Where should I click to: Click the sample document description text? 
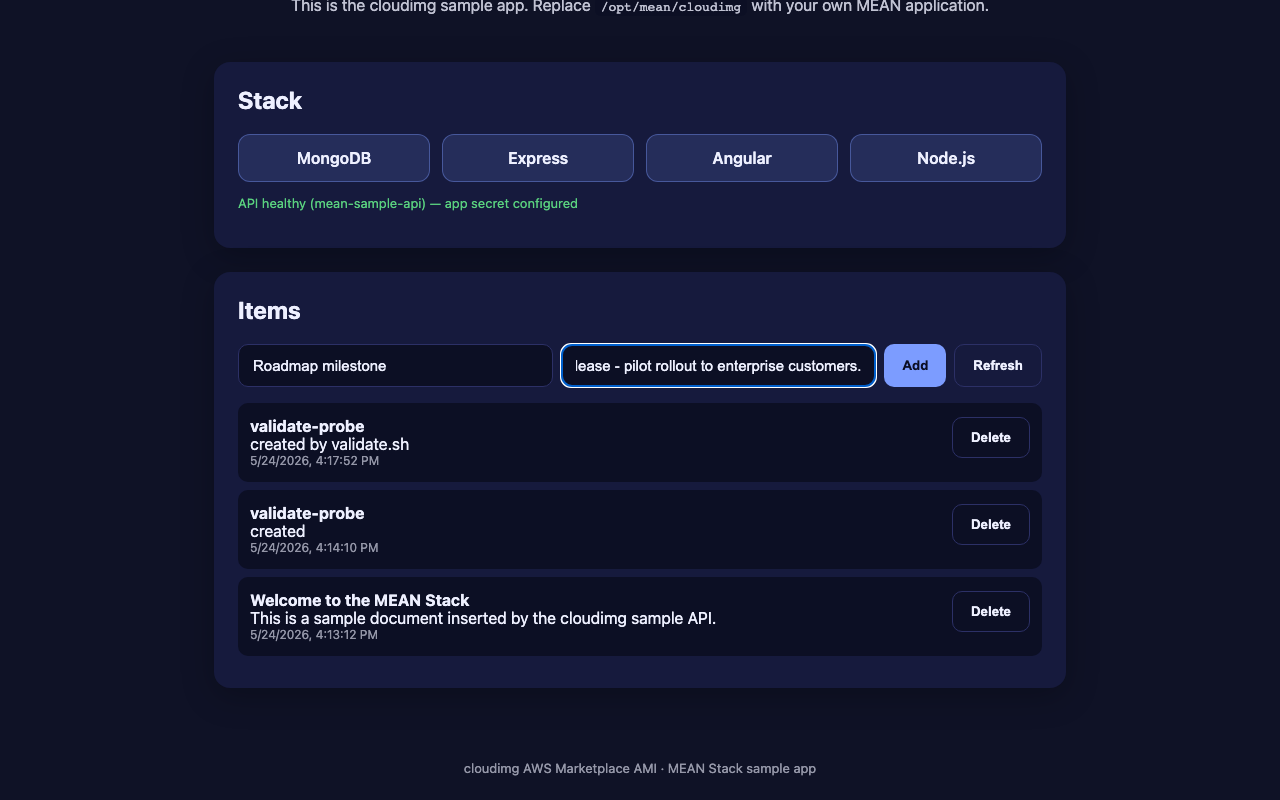coord(483,618)
